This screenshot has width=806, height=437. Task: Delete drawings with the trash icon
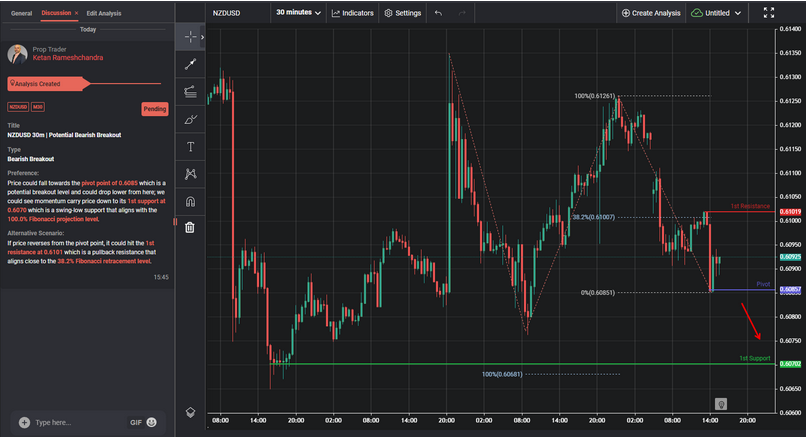coord(190,227)
